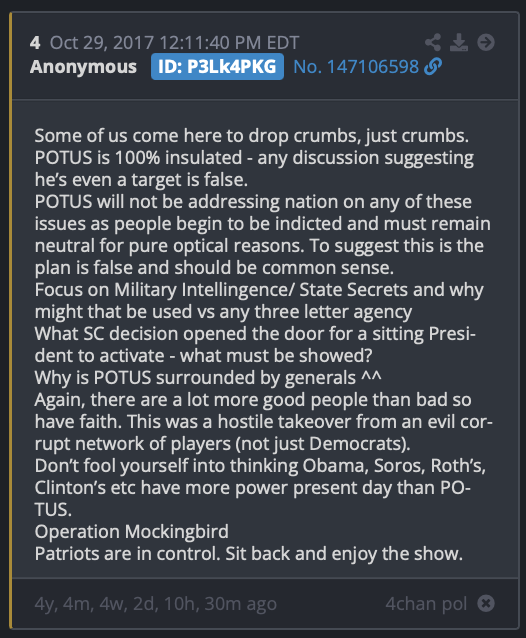Click the line beginning "What SC decision"
The image size is (526, 638).
[x=255, y=334]
